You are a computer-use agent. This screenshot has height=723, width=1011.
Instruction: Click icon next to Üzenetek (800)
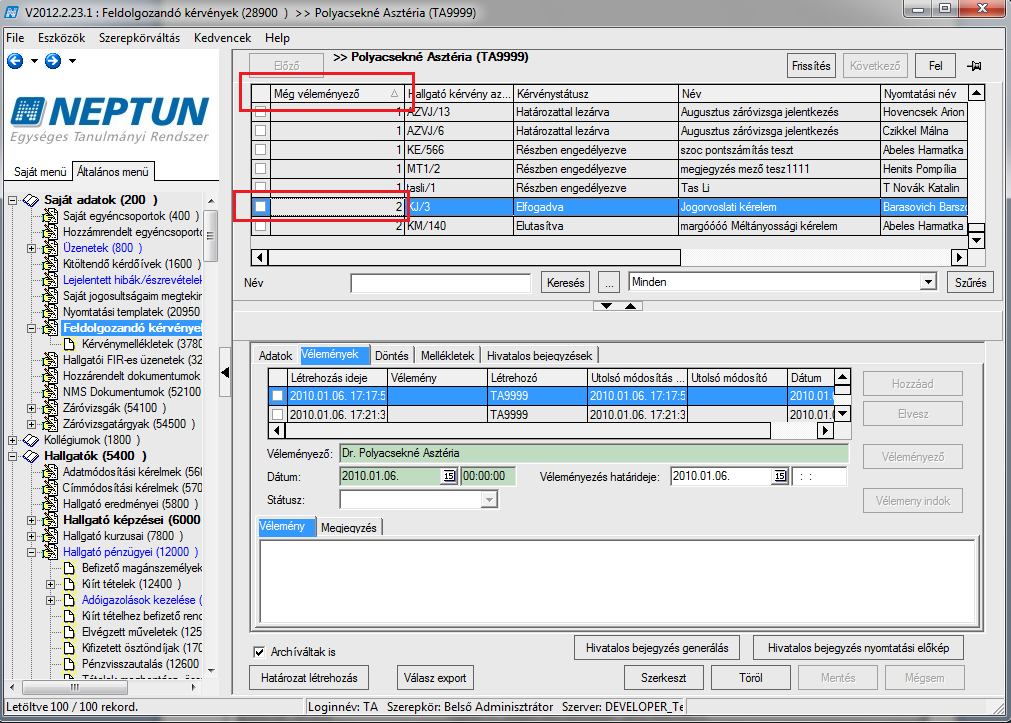[50, 248]
